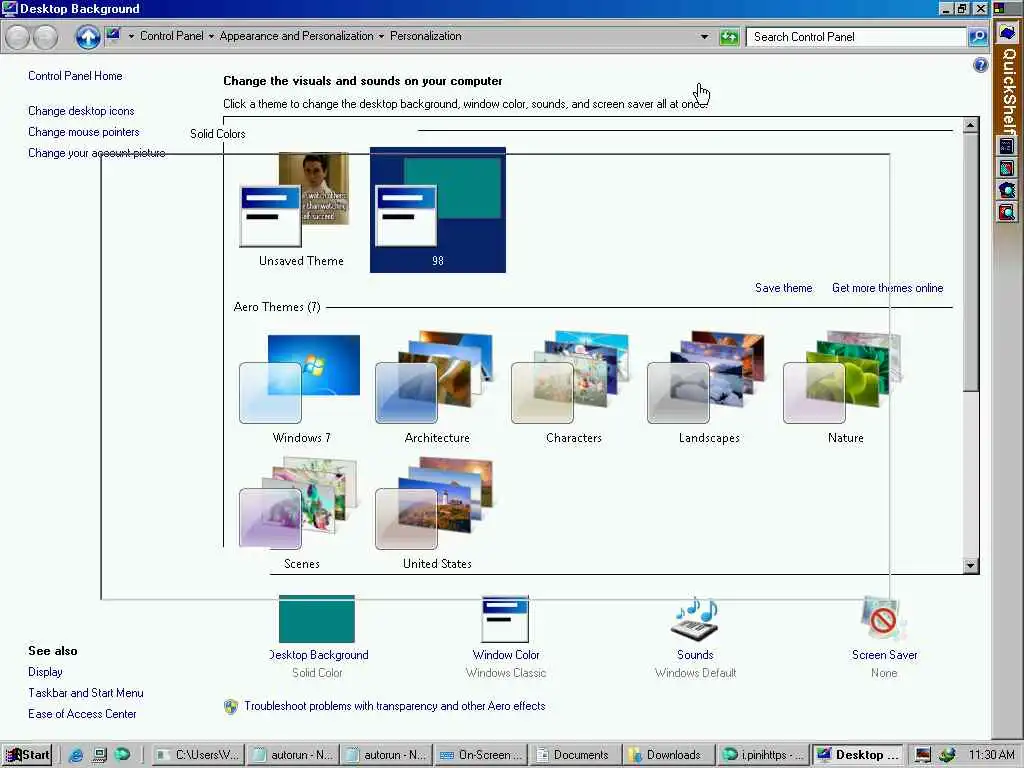Click the search magnifier button
This screenshot has width=1024, height=768.
click(x=978, y=37)
